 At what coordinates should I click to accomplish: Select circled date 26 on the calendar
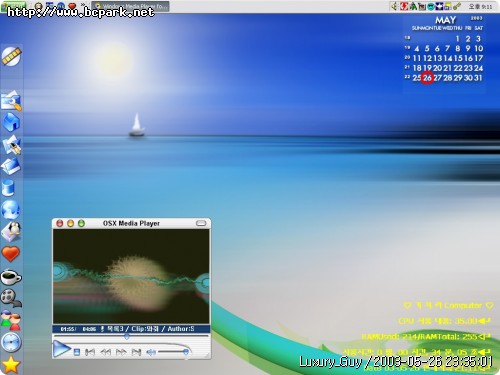(x=427, y=78)
